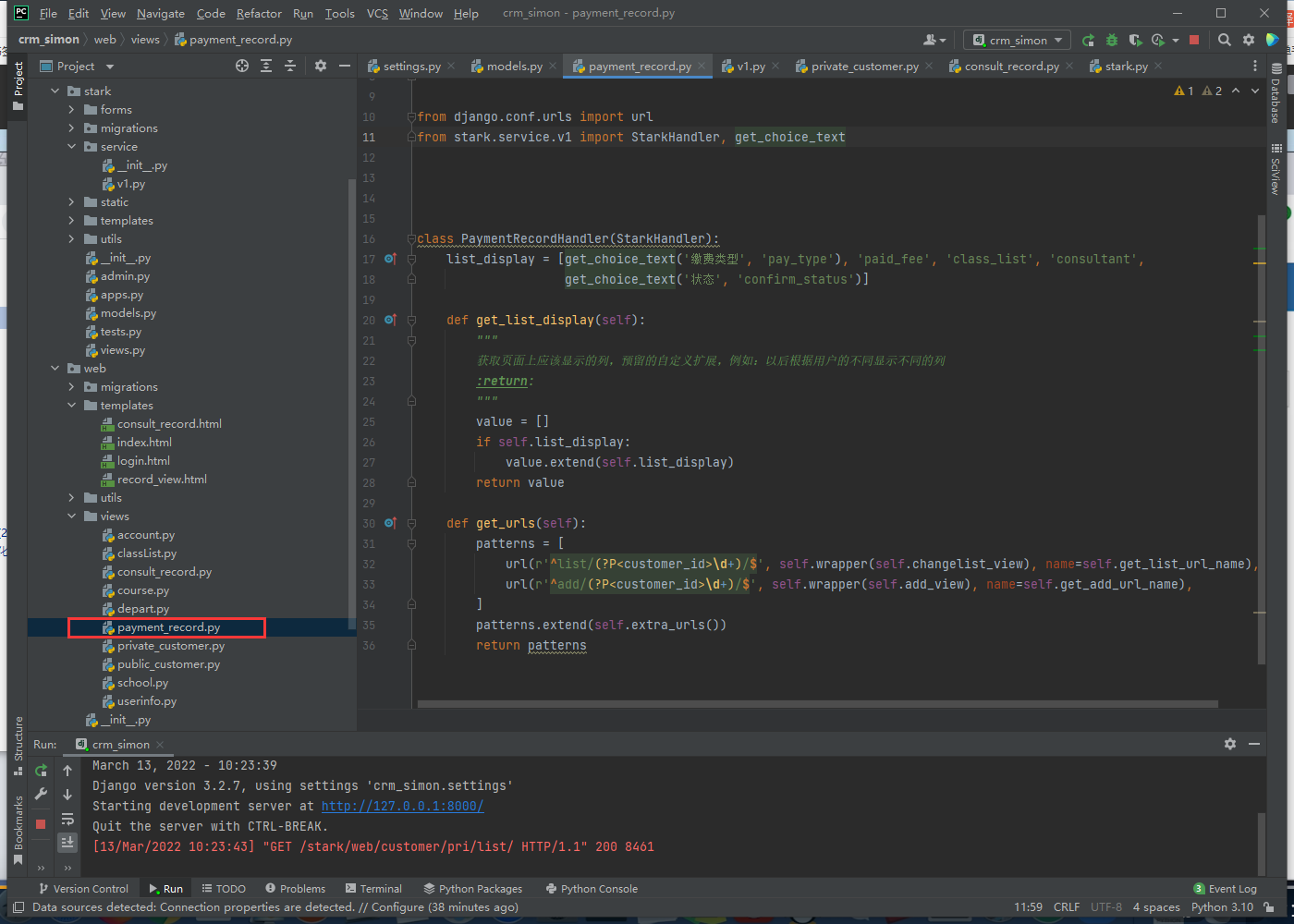The width and height of the screenshot is (1294, 924).
Task: Open the Run panel settings gear
Action: pos(1230,744)
